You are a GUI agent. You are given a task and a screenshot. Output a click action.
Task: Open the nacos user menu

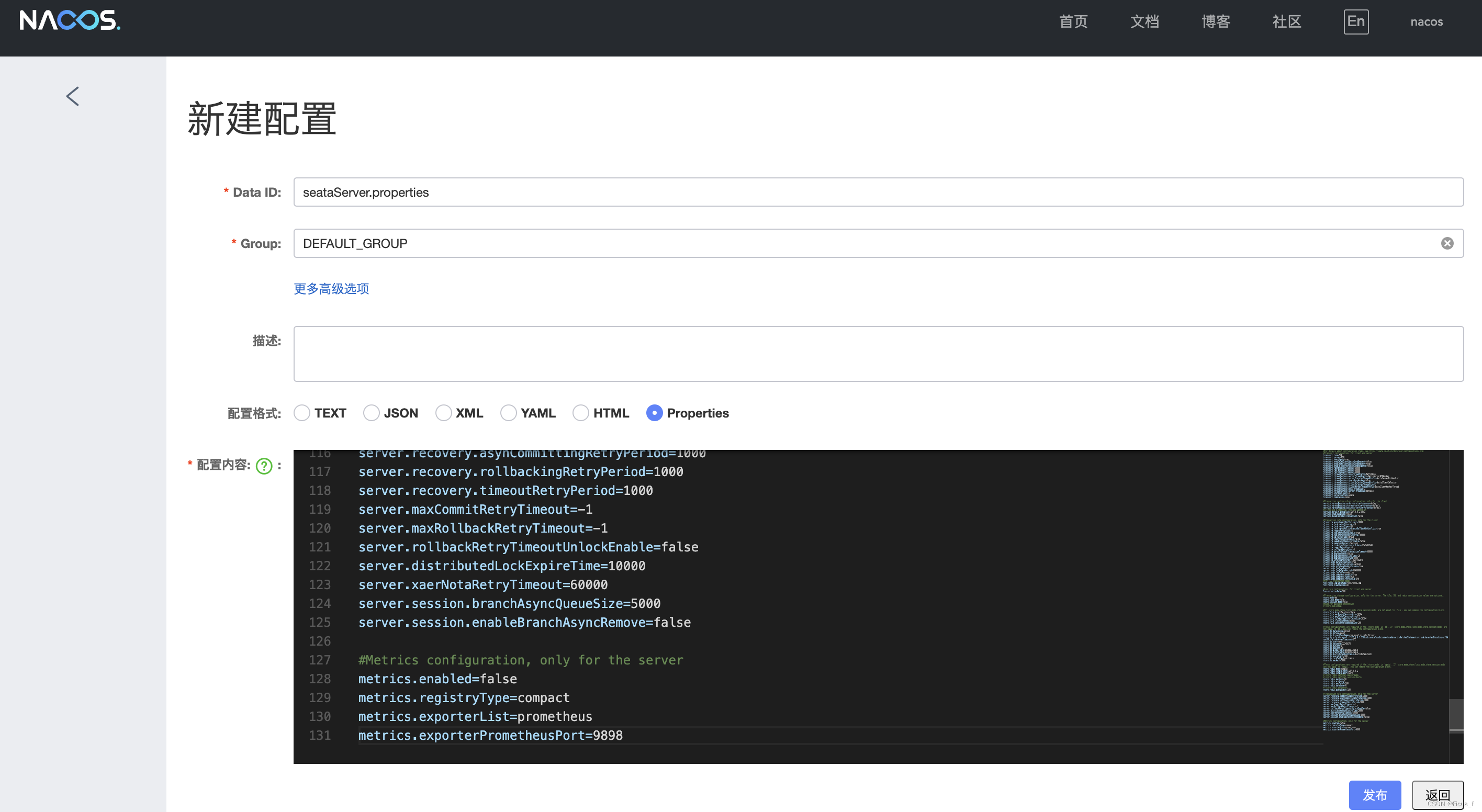click(x=1426, y=22)
